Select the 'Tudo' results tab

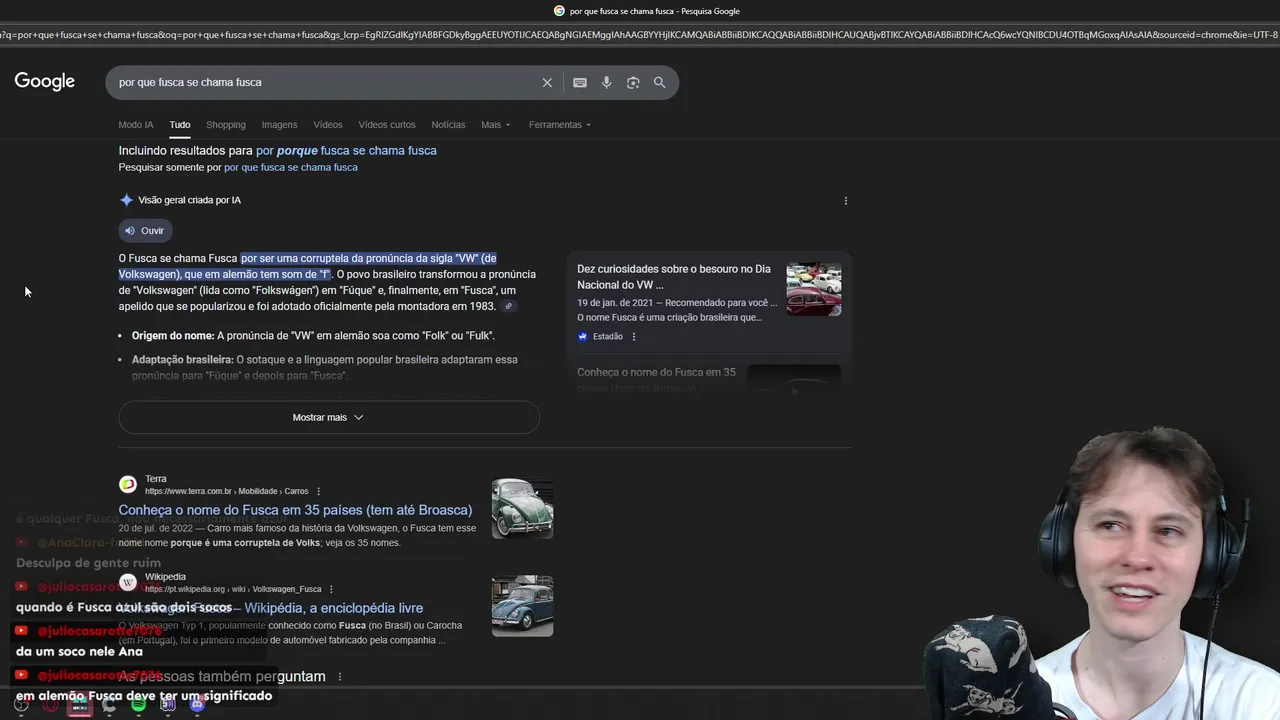pos(180,125)
